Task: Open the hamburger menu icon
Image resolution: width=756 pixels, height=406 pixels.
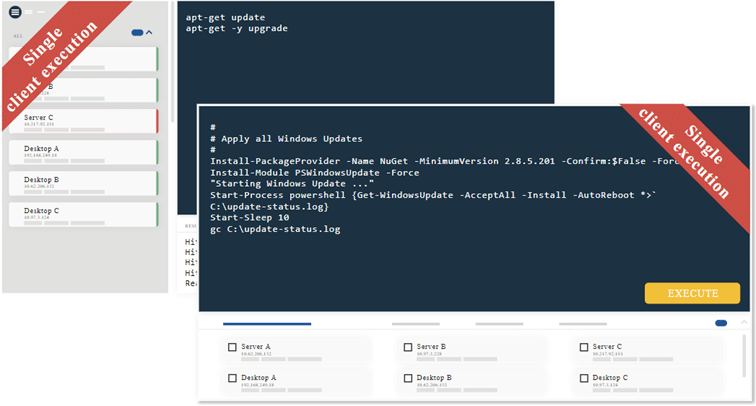Action: [15, 12]
